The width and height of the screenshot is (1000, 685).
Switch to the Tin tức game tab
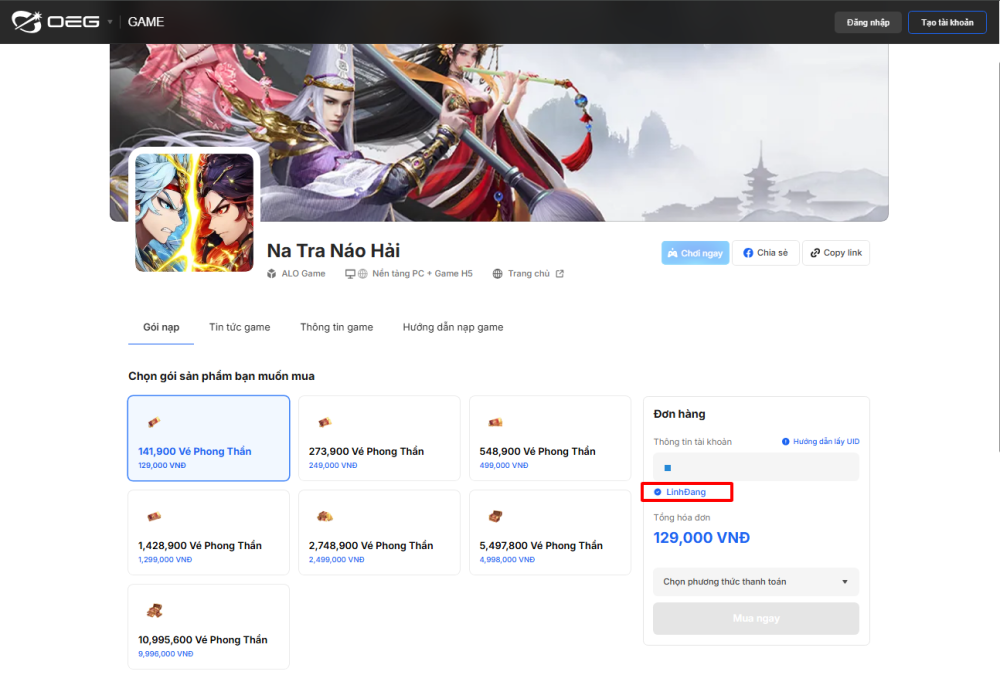click(240, 327)
